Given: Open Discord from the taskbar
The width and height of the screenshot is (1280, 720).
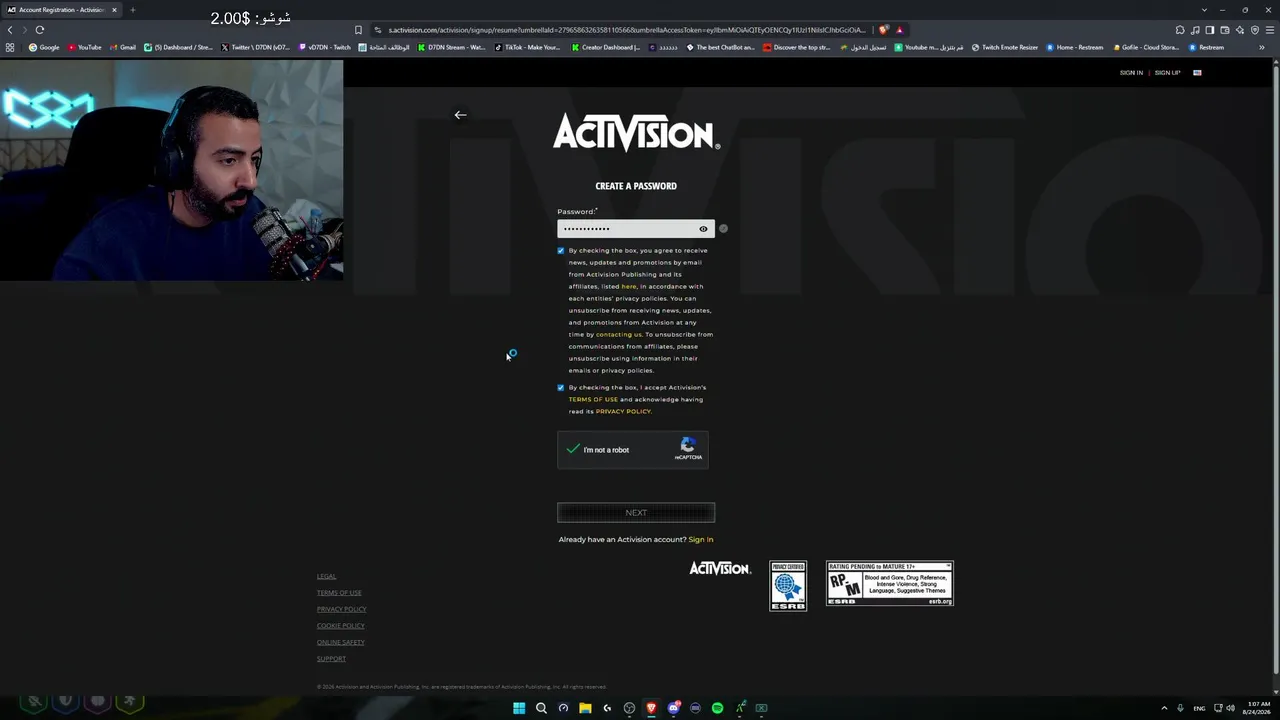Looking at the screenshot, I should (673, 708).
